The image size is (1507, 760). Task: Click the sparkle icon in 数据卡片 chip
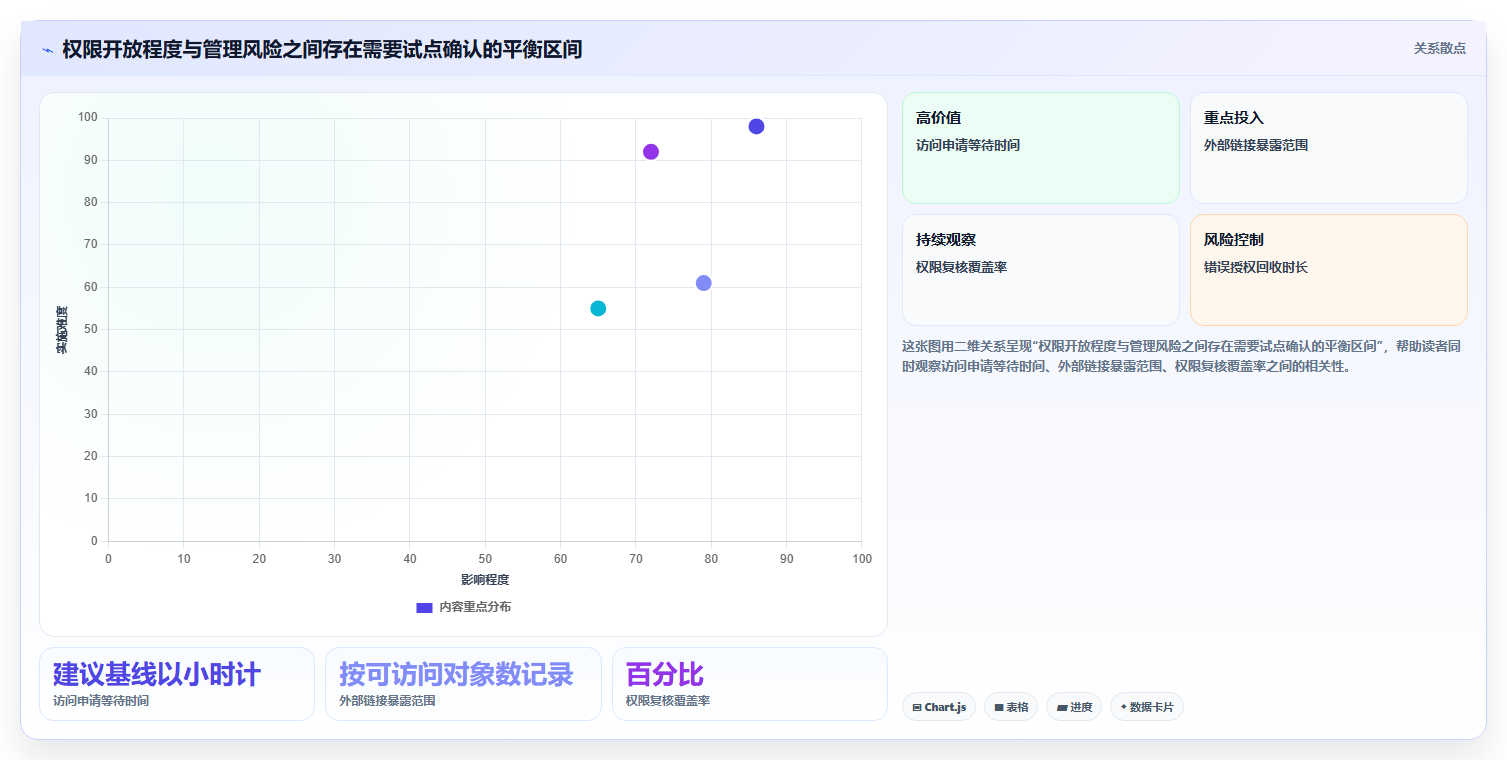(x=1124, y=707)
